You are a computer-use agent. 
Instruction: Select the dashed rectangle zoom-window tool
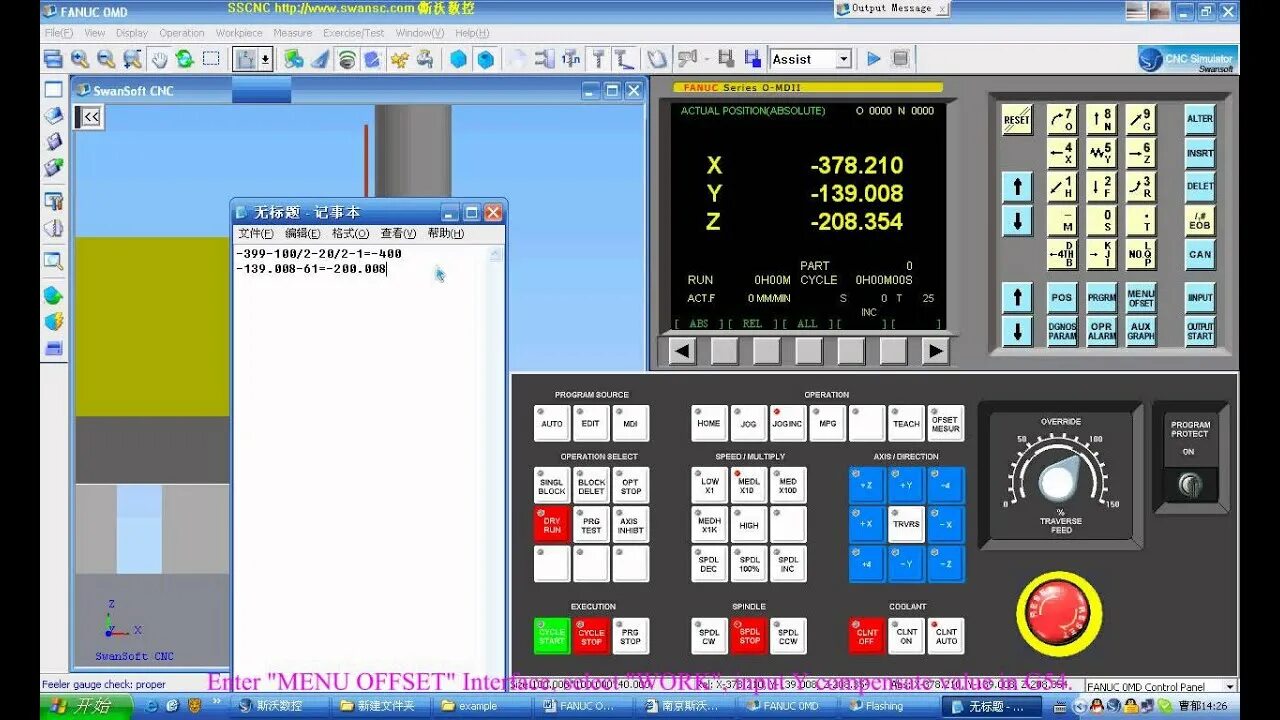click(x=211, y=59)
